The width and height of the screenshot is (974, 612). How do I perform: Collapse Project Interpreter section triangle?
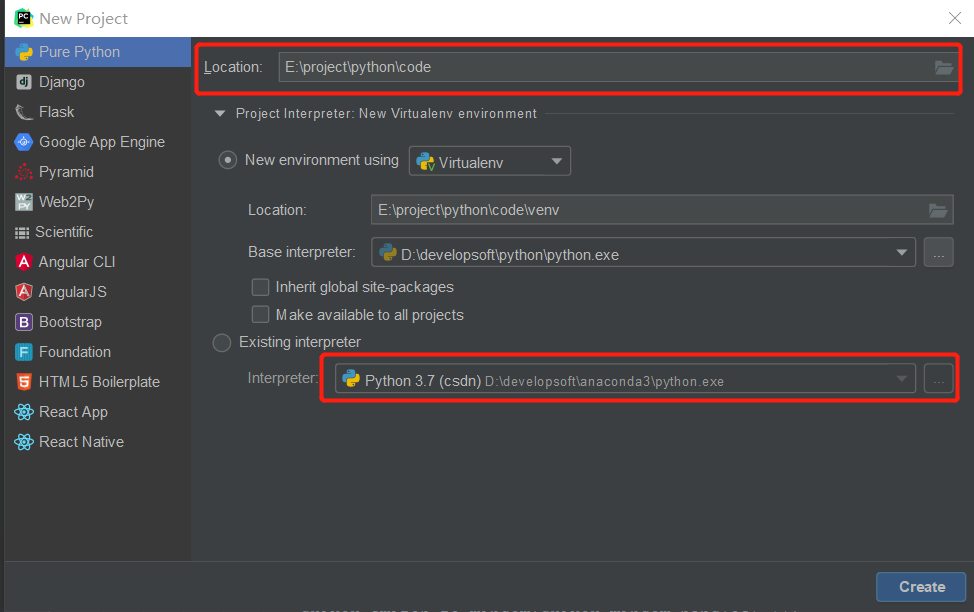220,114
